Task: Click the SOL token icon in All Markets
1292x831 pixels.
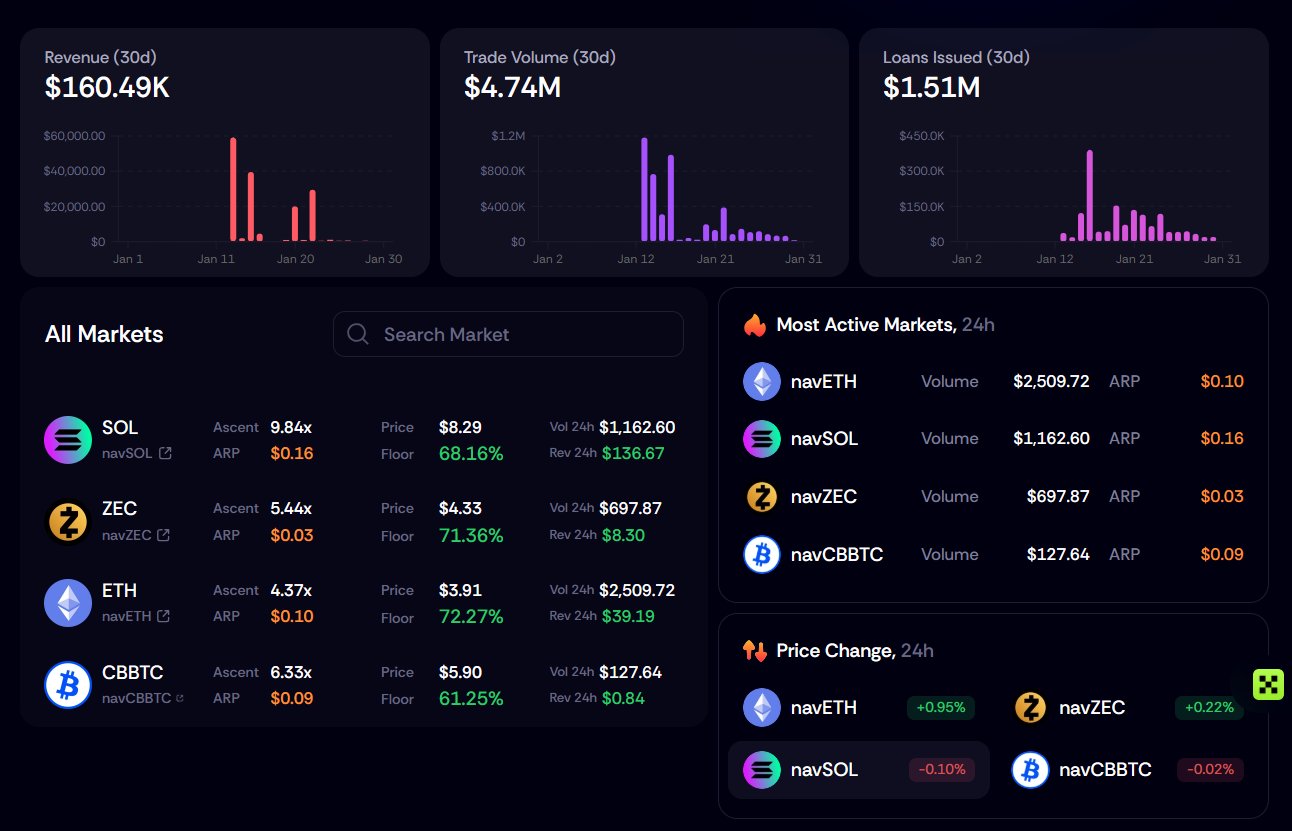Action: point(68,440)
